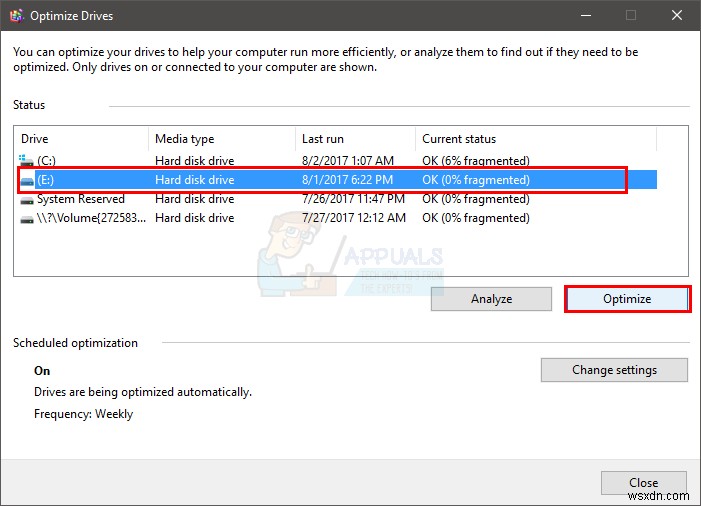
Task: Sort by the Last run column header
Action: (355, 139)
